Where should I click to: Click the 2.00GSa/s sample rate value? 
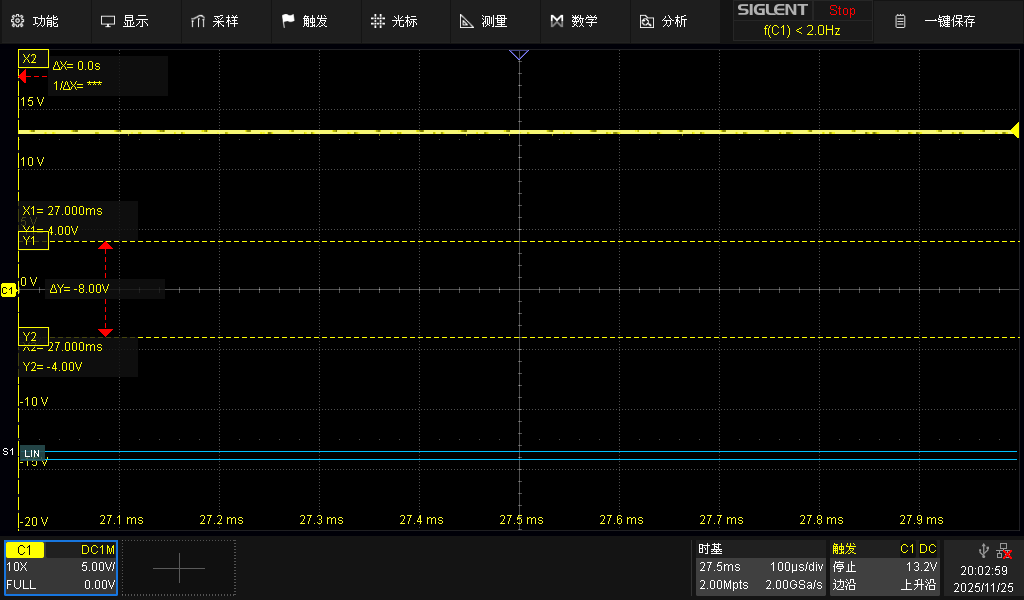point(794,584)
